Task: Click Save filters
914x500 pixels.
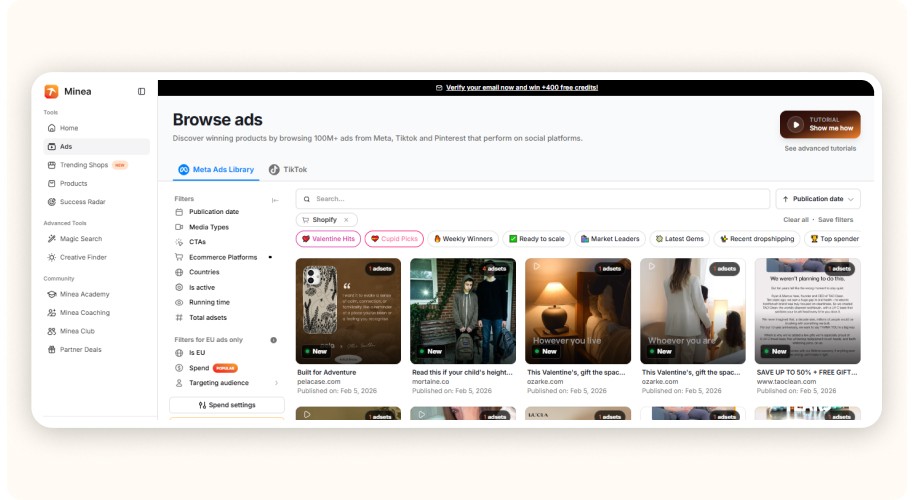Action: pos(835,220)
